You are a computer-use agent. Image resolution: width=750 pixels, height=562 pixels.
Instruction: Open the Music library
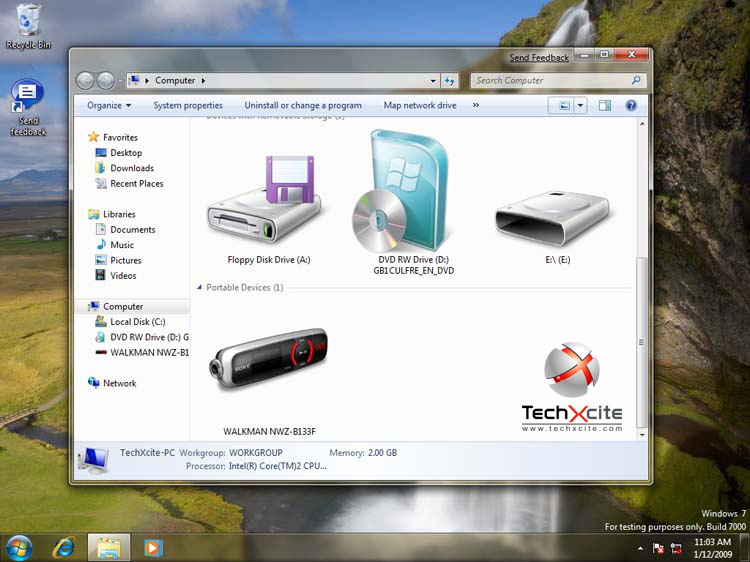pos(122,245)
